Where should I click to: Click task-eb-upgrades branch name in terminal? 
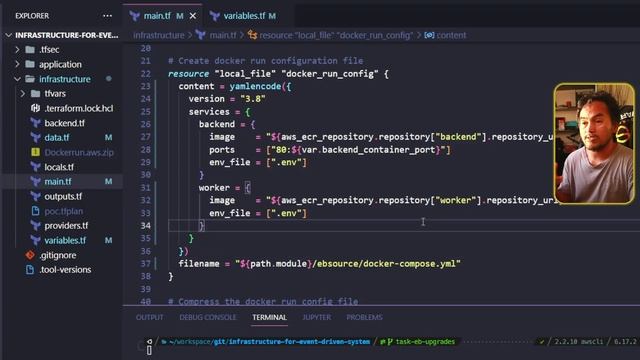click(425, 342)
